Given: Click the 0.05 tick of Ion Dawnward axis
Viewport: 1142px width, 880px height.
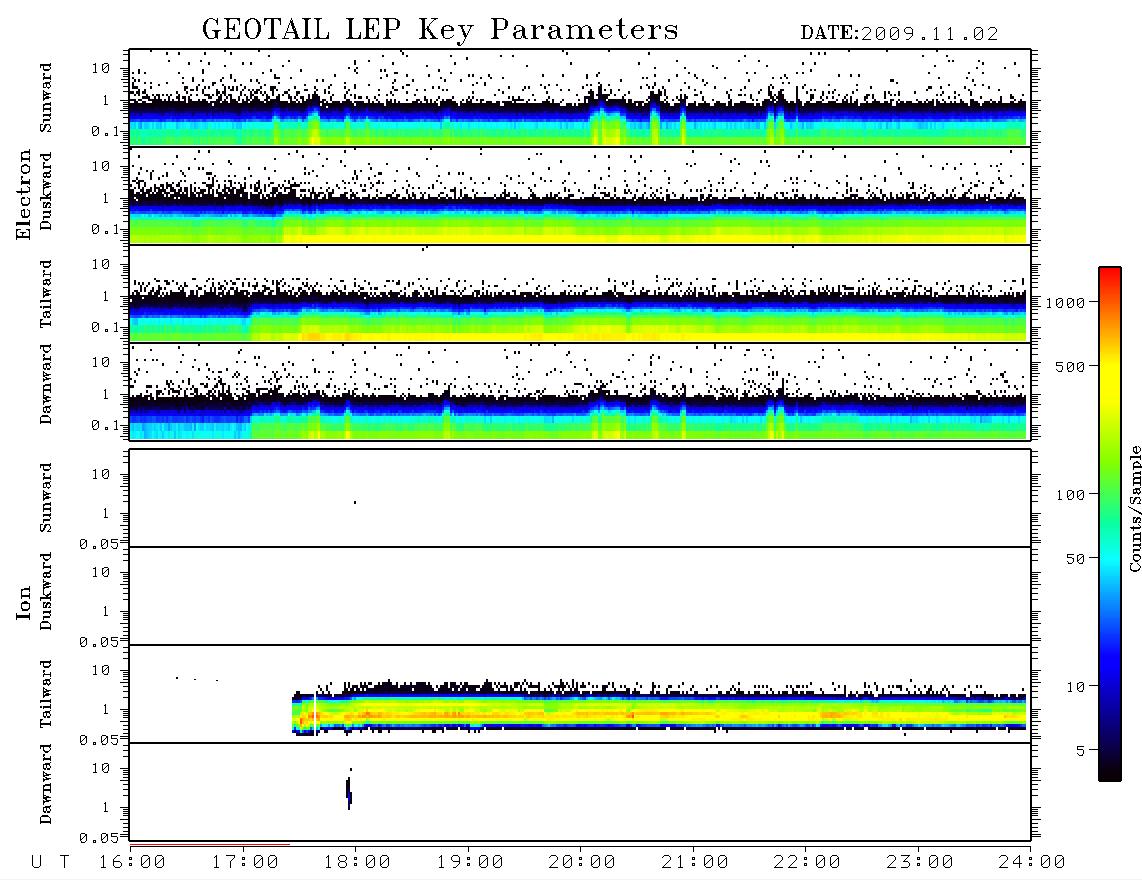Looking at the screenshot, I should click(99, 838).
